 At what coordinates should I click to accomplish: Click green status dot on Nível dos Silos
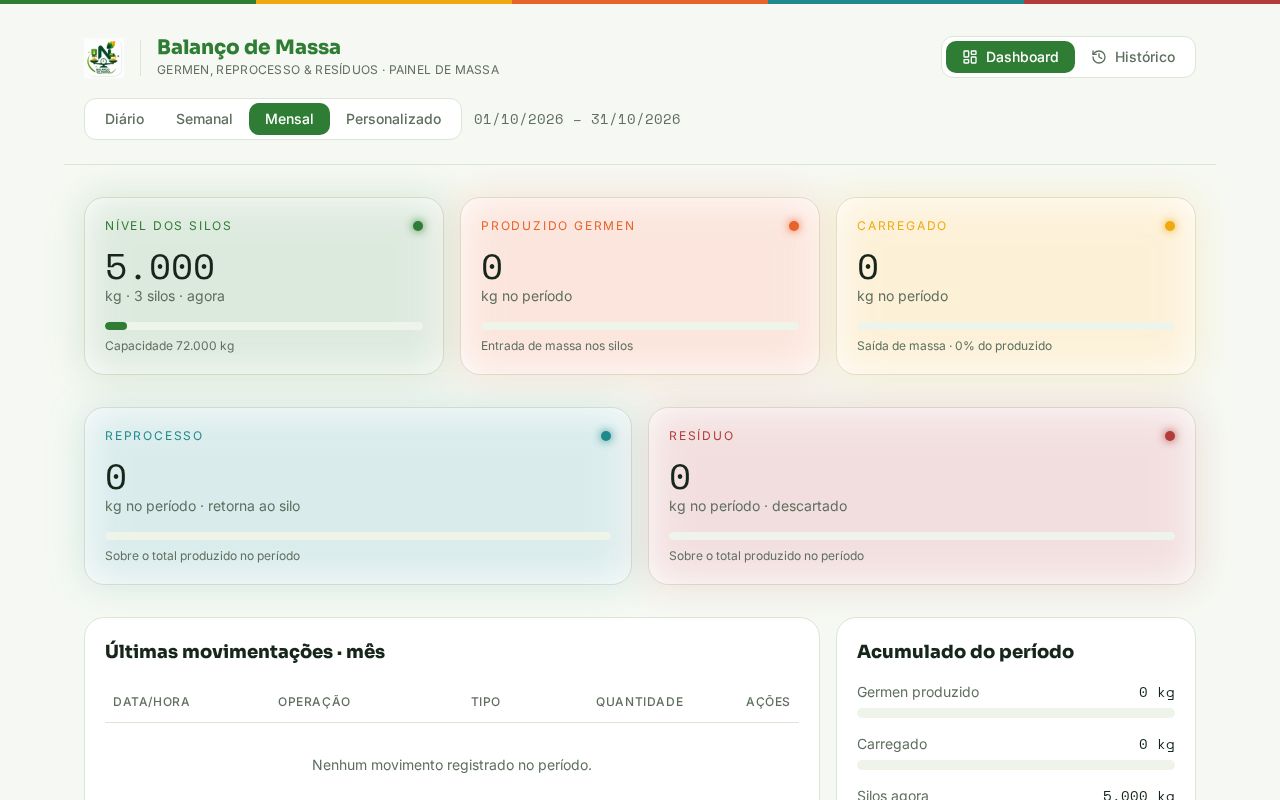[x=418, y=226]
